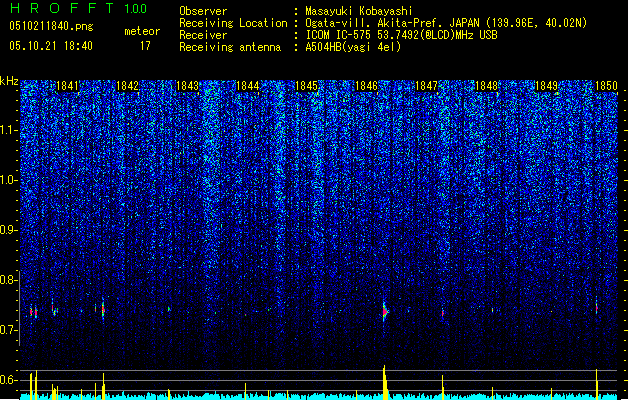This screenshot has width=629, height=400.
Task: Click the kHz axis unit label
Action: pos(9,81)
